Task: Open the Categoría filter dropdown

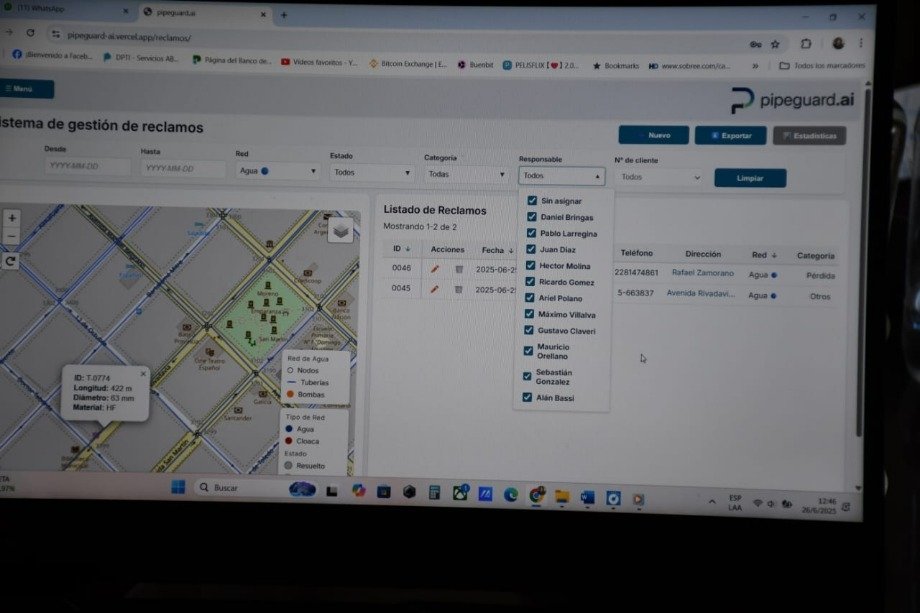Action: tap(466, 174)
